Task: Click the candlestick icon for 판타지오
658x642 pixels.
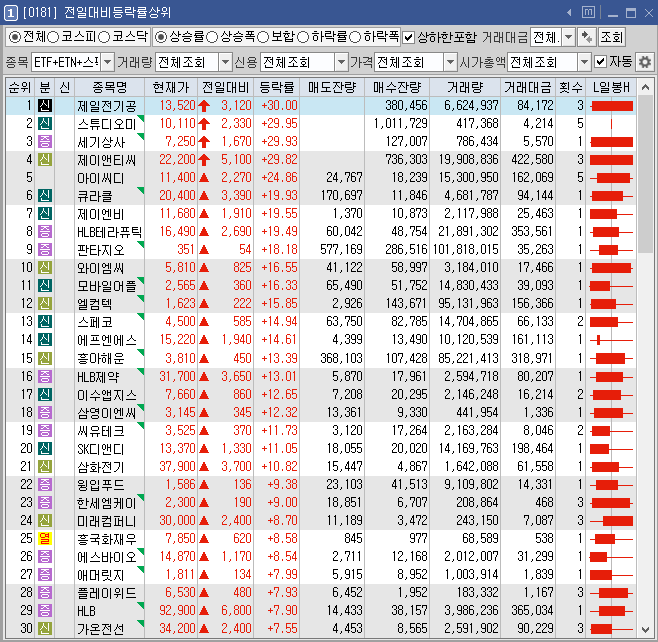Action: tap(611, 250)
